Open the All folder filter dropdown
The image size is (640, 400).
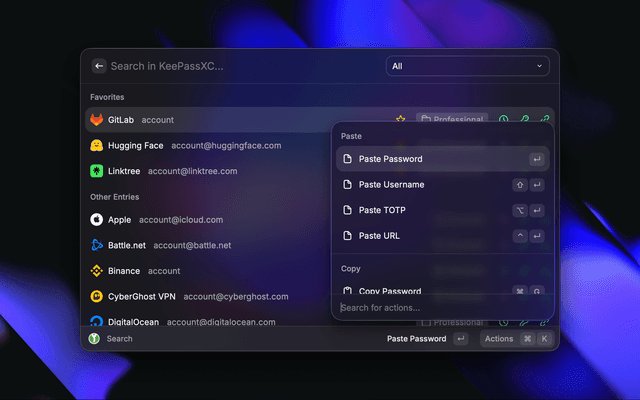point(467,66)
